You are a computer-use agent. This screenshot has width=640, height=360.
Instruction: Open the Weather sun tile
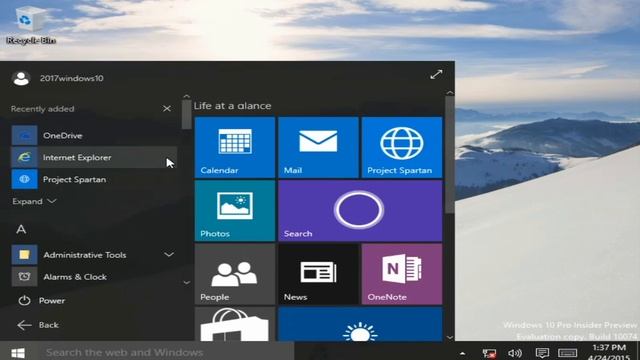360,324
